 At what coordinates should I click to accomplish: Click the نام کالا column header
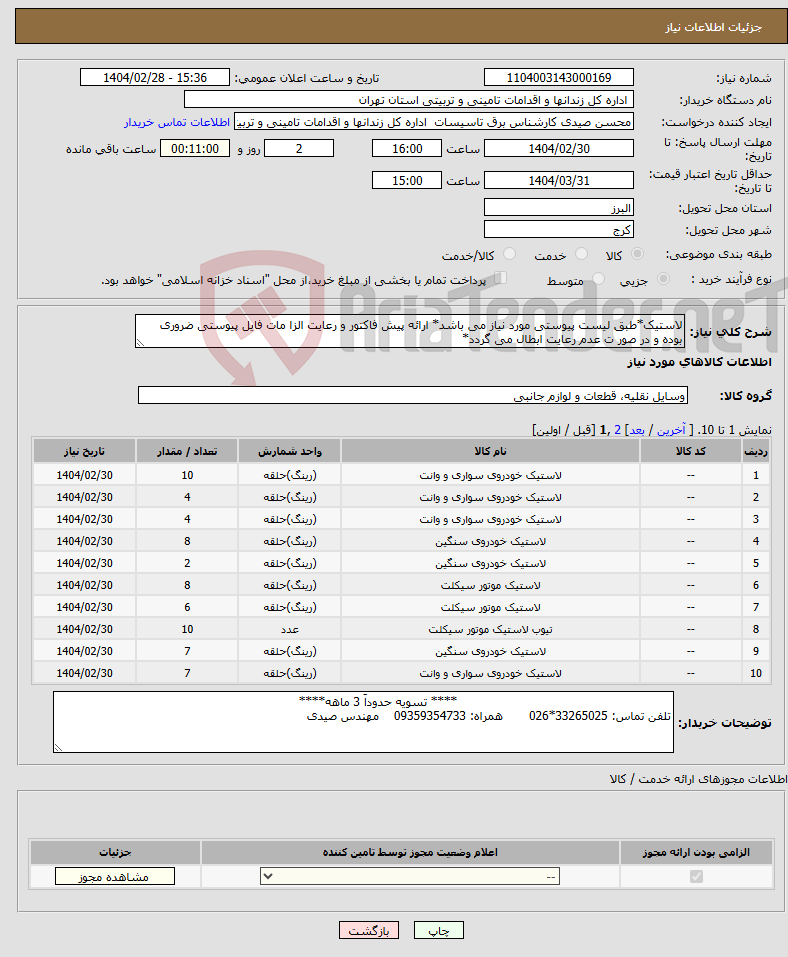pyautogui.click(x=490, y=451)
